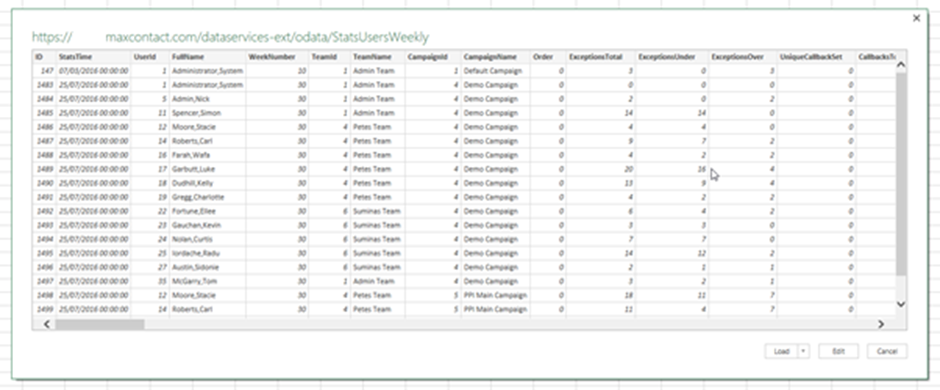Viewport: 940px width, 390px height.
Task: Click the PPI Main Campaign cell in row 1498
Action: coord(495,295)
